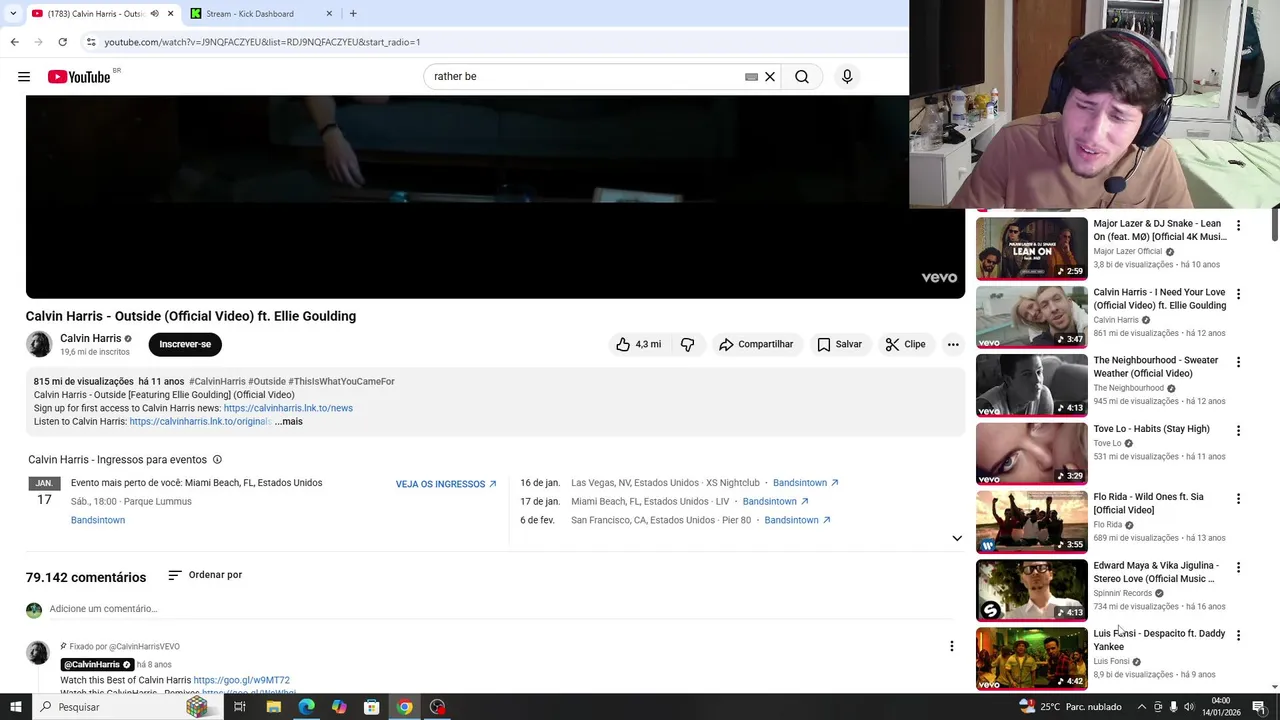Go back in browser history
This screenshot has width=1280, height=720.
[14, 42]
